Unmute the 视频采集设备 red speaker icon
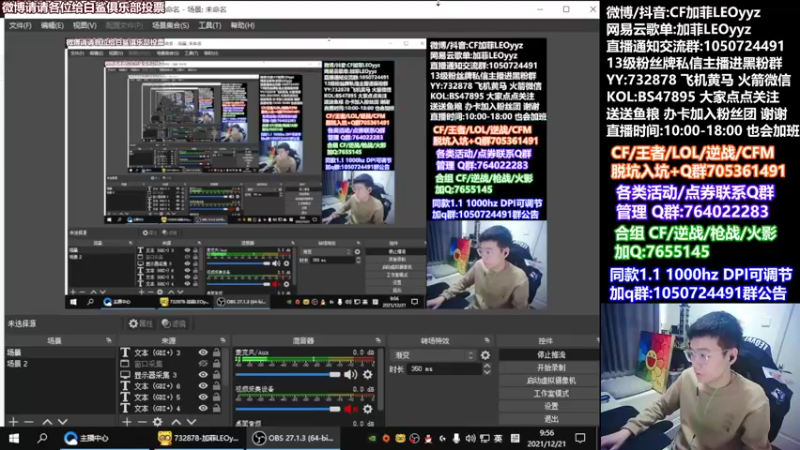Viewport: 800px width, 450px height. click(350, 409)
